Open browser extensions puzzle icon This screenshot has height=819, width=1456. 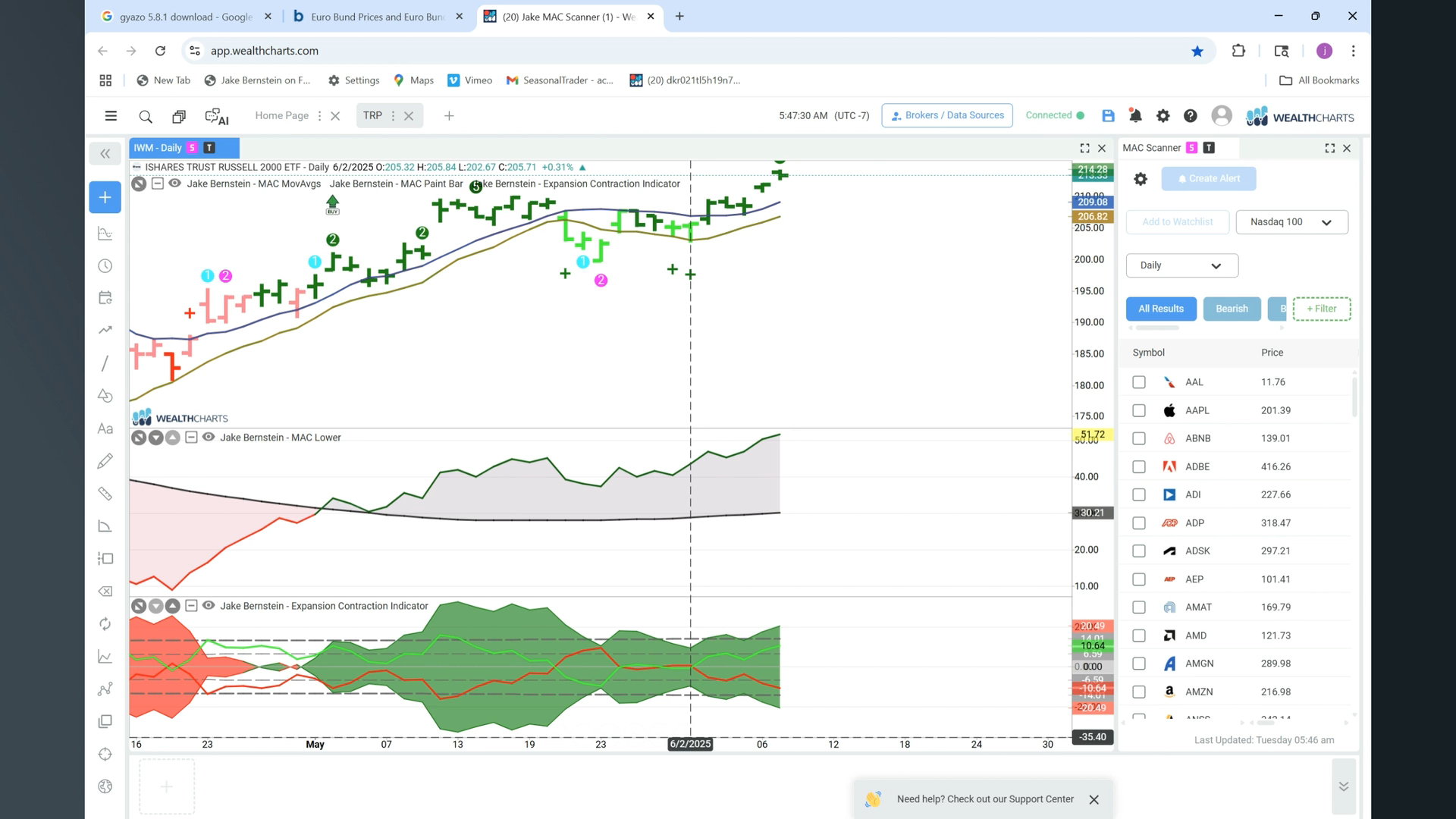(1238, 51)
